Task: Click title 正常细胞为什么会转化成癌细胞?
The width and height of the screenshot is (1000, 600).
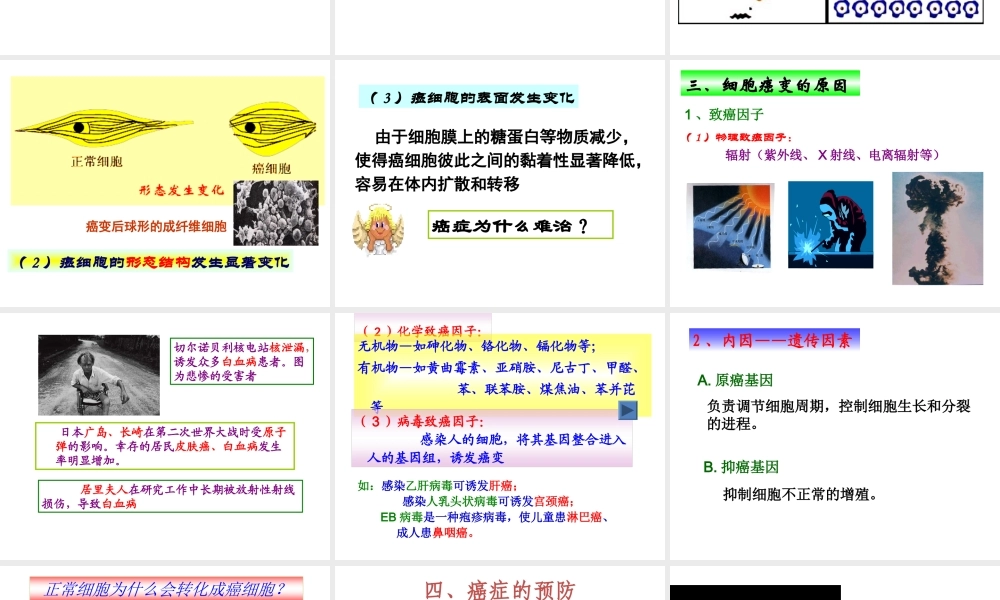Action: pyautogui.click(x=166, y=589)
